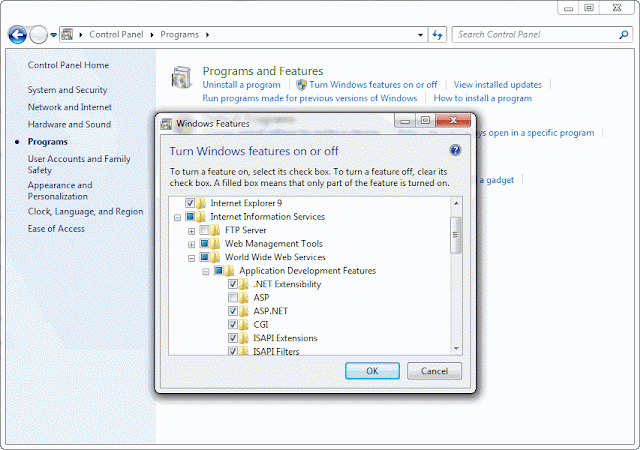This screenshot has width=640, height=450.
Task: Open Control Panel Home in sidebar
Action: tap(68, 65)
